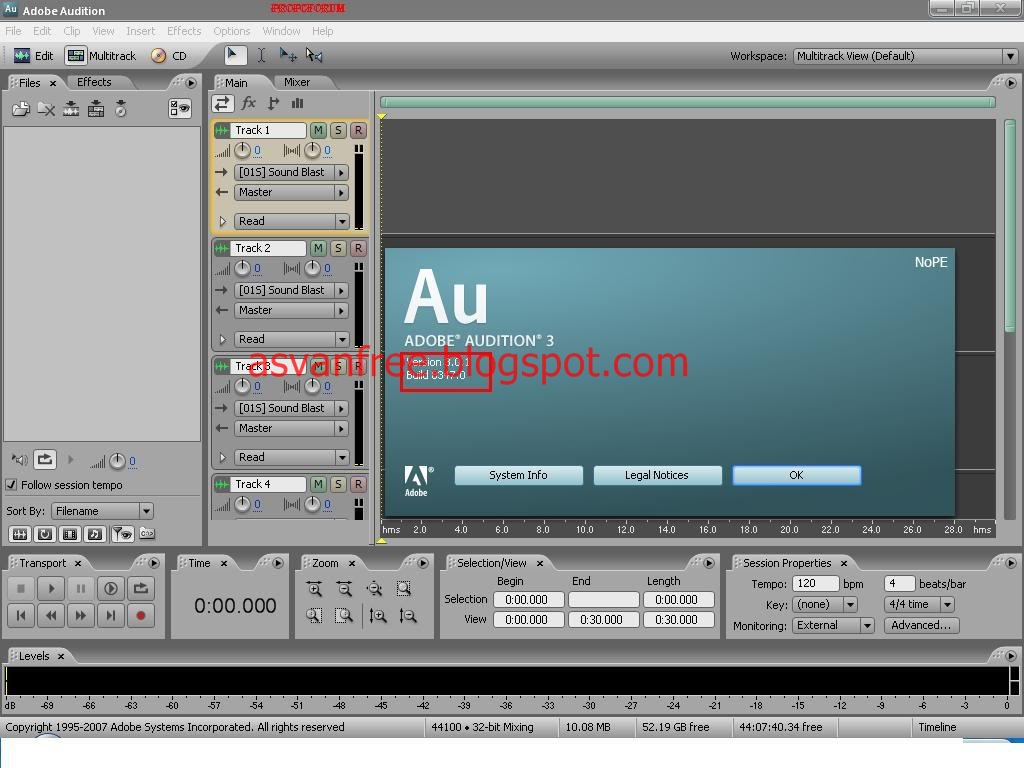Viewport: 1024px width, 768px height.
Task: Click the Tempo 120 input field
Action: (815, 584)
